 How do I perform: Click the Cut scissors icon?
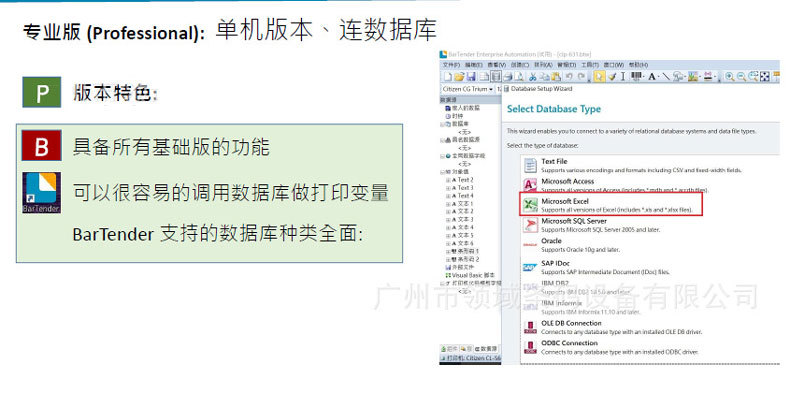[x=533, y=77]
